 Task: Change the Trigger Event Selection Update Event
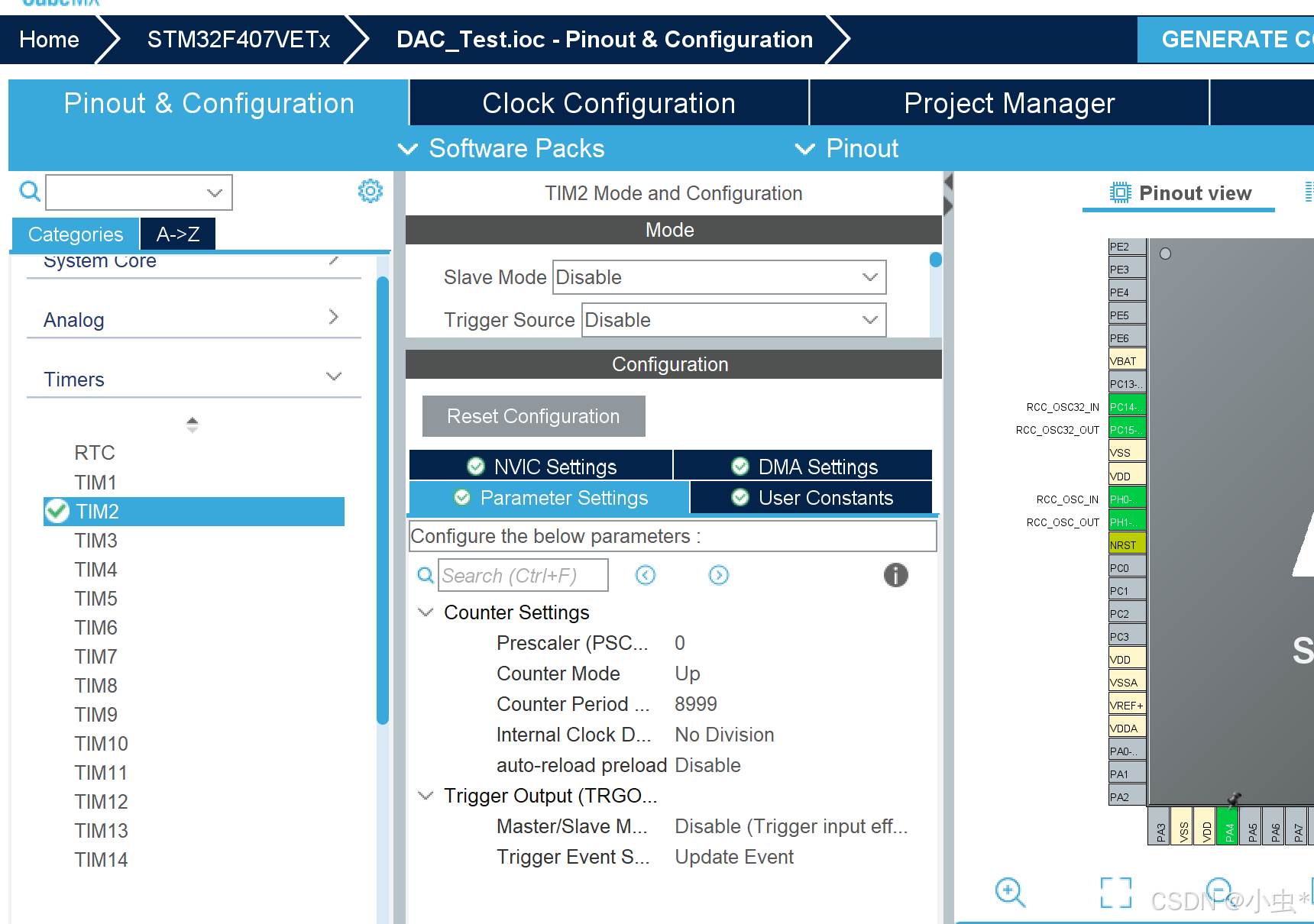734,857
